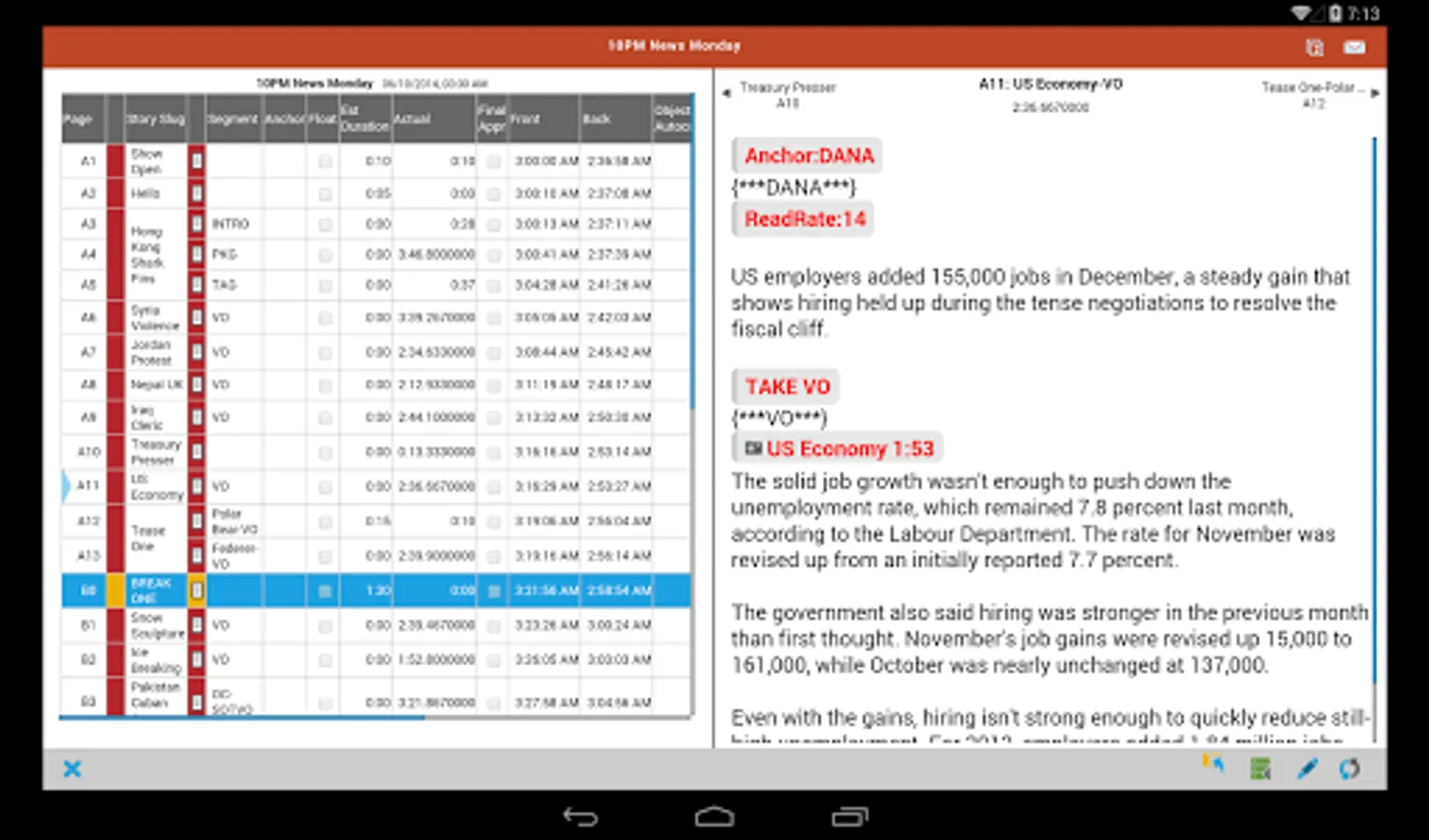Toggle Float checkbox in BREAK ONE row

(x=325, y=591)
